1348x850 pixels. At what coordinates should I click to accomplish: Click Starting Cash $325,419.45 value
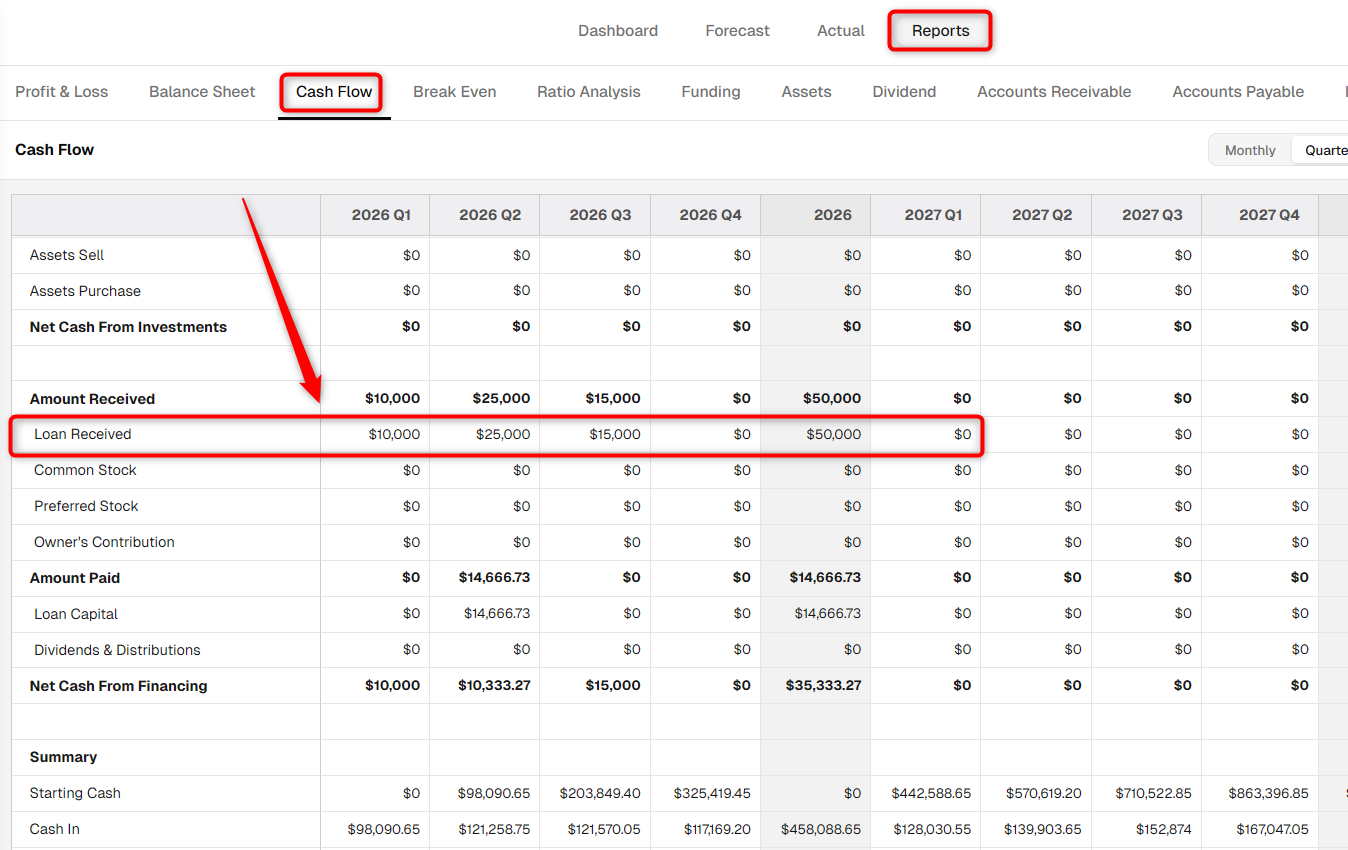pos(712,793)
